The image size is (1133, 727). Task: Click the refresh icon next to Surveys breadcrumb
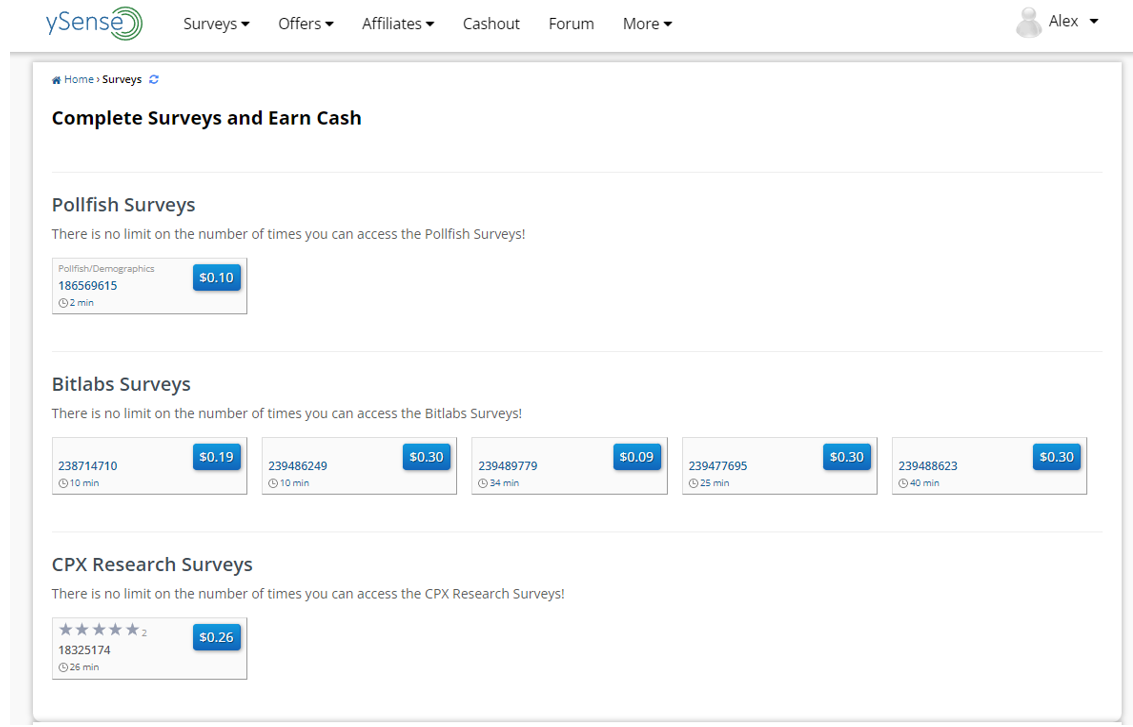(x=154, y=79)
